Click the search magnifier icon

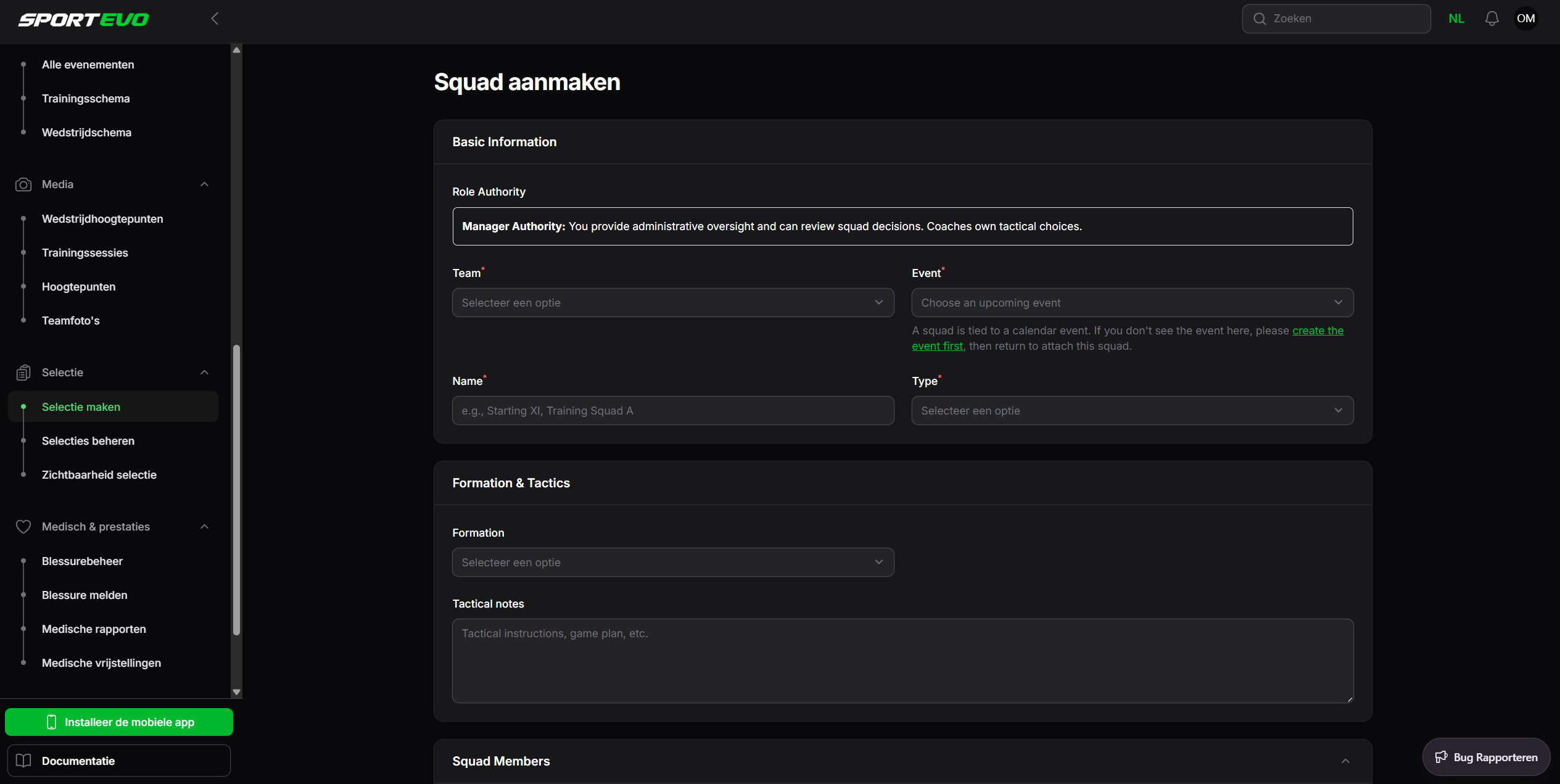click(1260, 19)
